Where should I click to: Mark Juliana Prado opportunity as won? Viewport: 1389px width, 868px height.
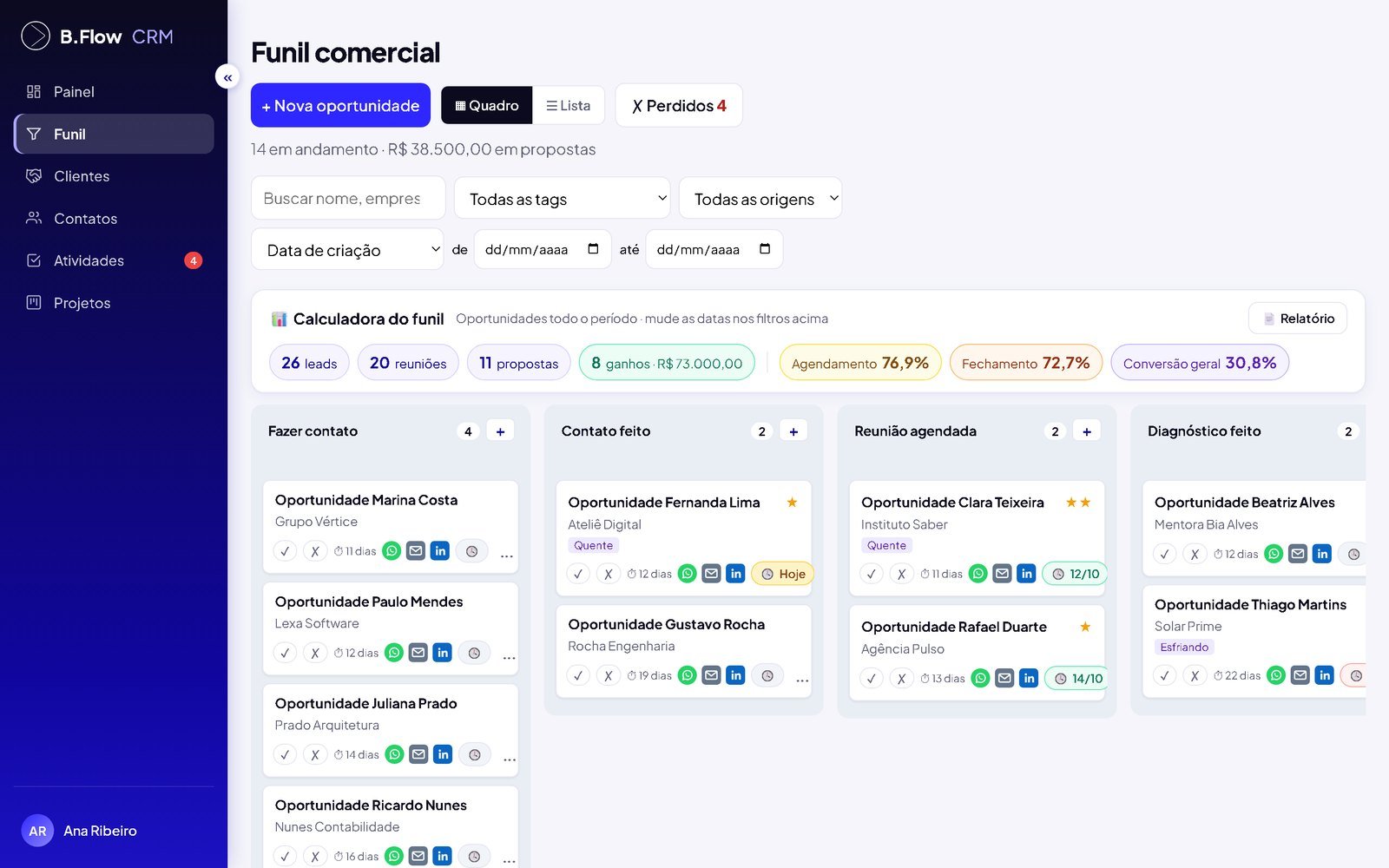click(285, 754)
